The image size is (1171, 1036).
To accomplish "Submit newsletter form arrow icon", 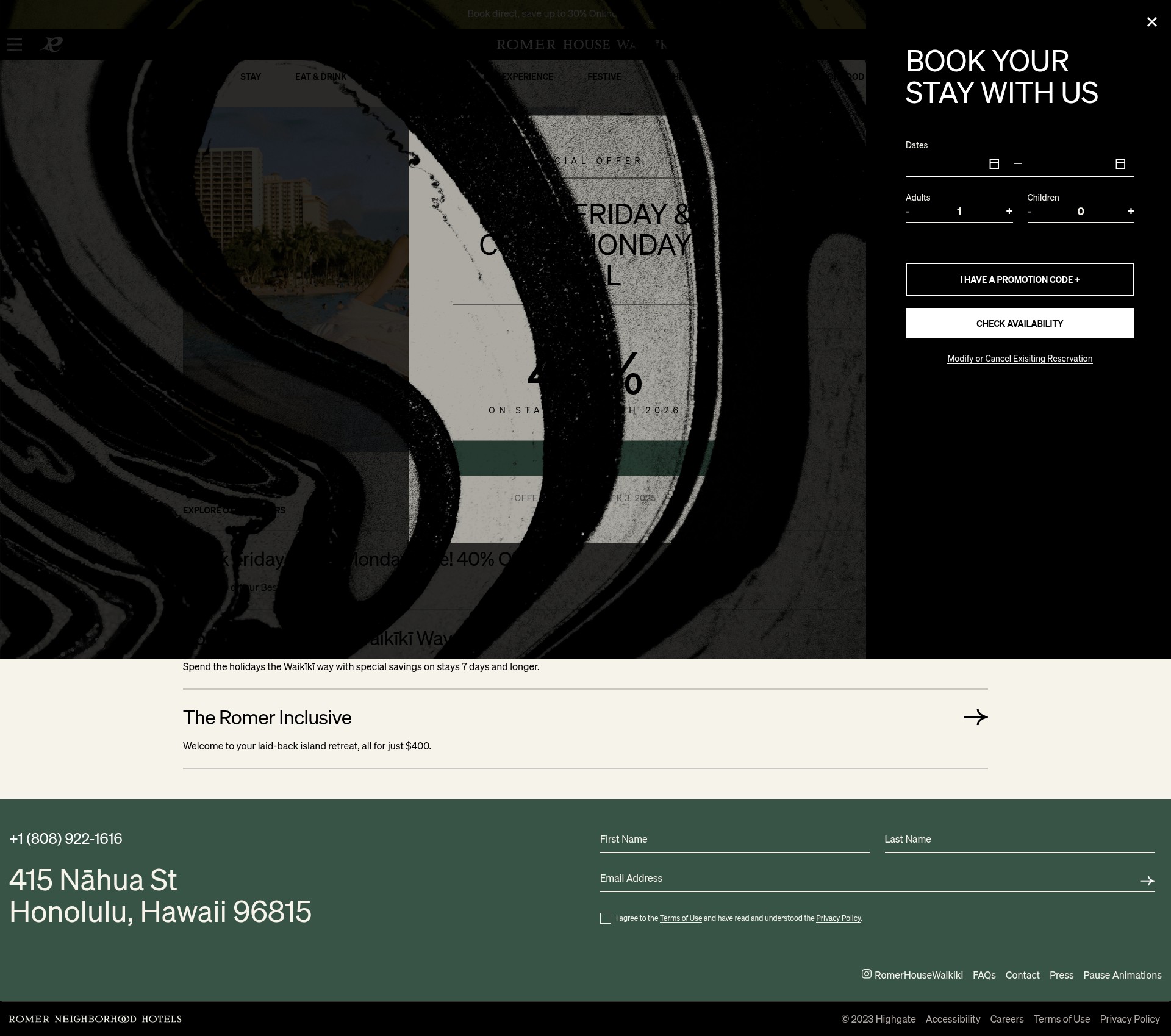I will tap(1147, 881).
